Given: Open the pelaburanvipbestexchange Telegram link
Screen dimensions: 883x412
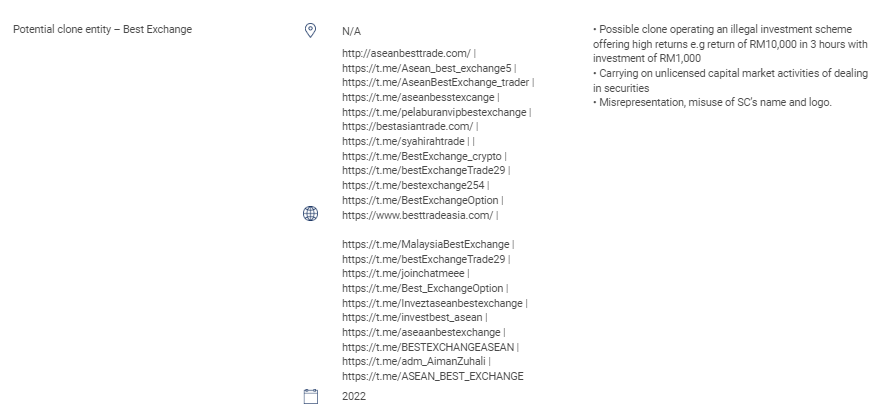Looking at the screenshot, I should click(x=434, y=112).
